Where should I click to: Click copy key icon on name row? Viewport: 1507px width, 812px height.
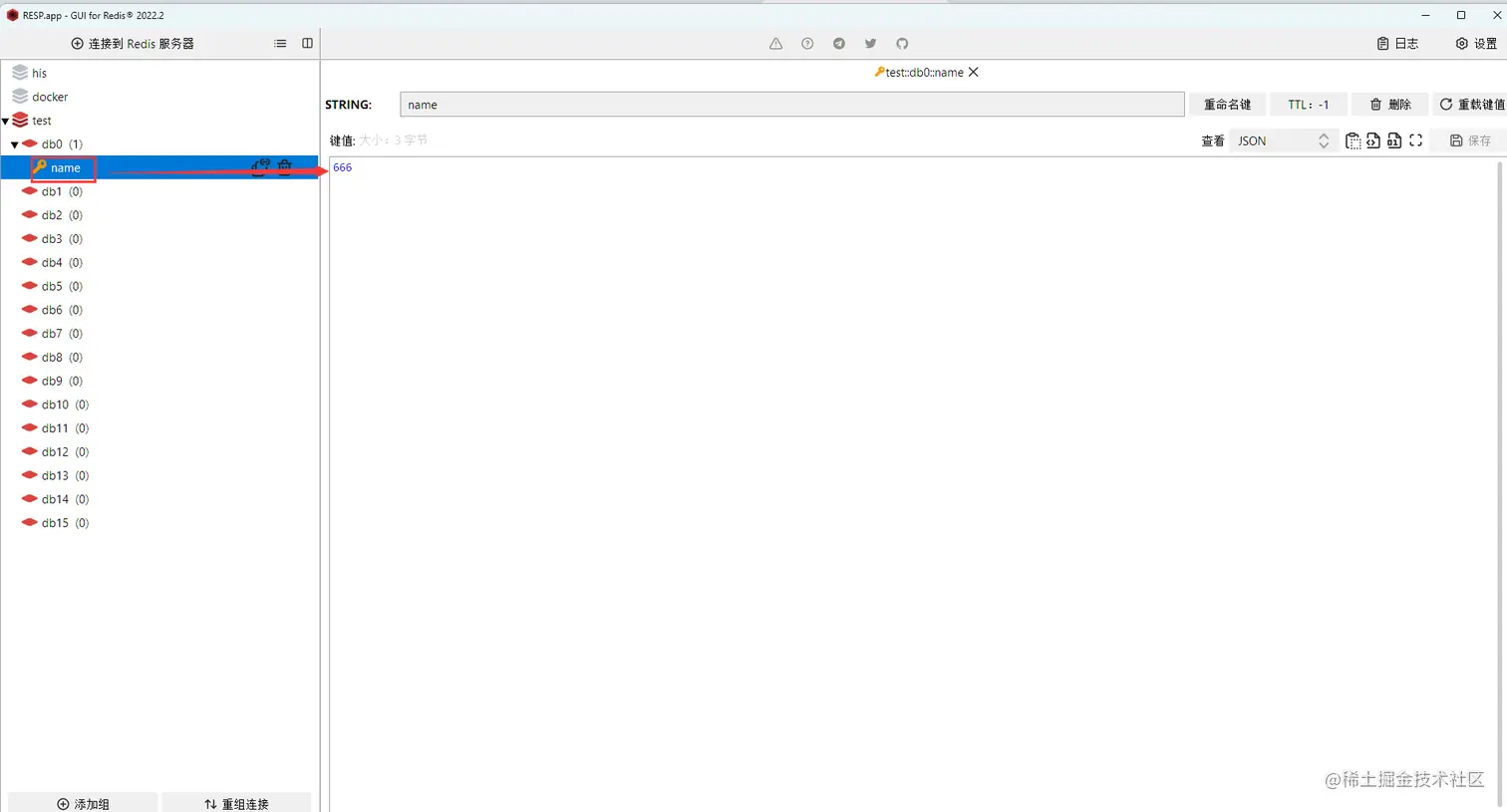tap(260, 167)
